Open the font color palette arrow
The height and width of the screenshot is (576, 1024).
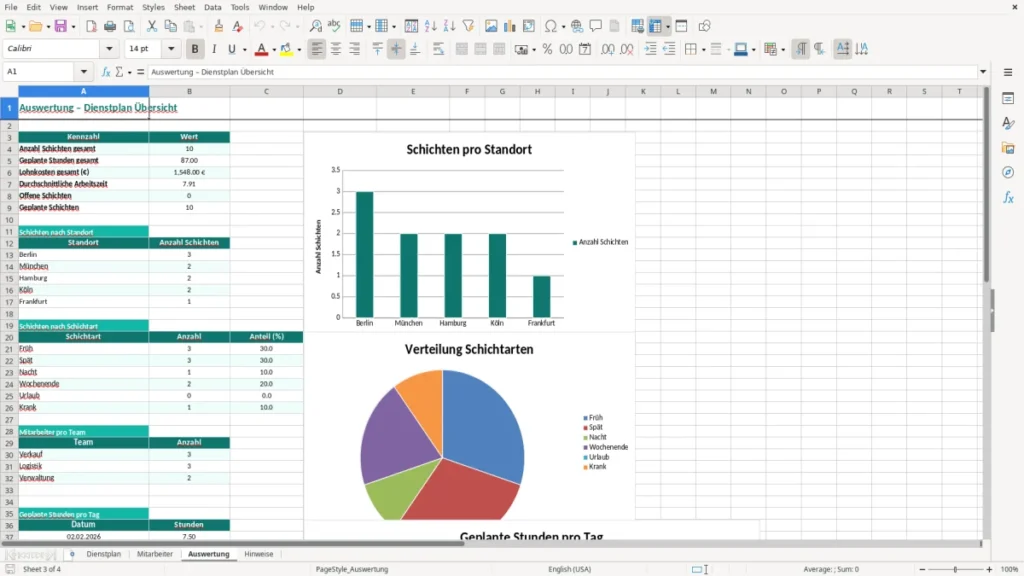click(x=274, y=50)
